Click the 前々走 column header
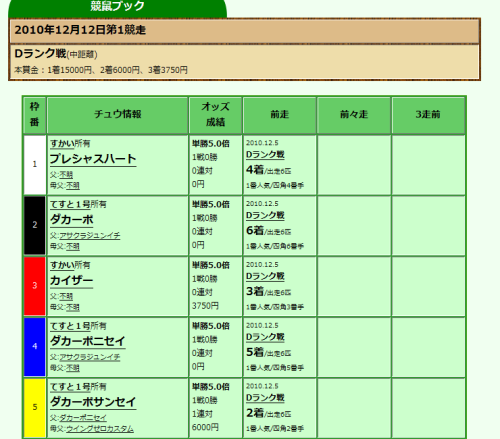This screenshot has width=500, height=439. tap(354, 115)
